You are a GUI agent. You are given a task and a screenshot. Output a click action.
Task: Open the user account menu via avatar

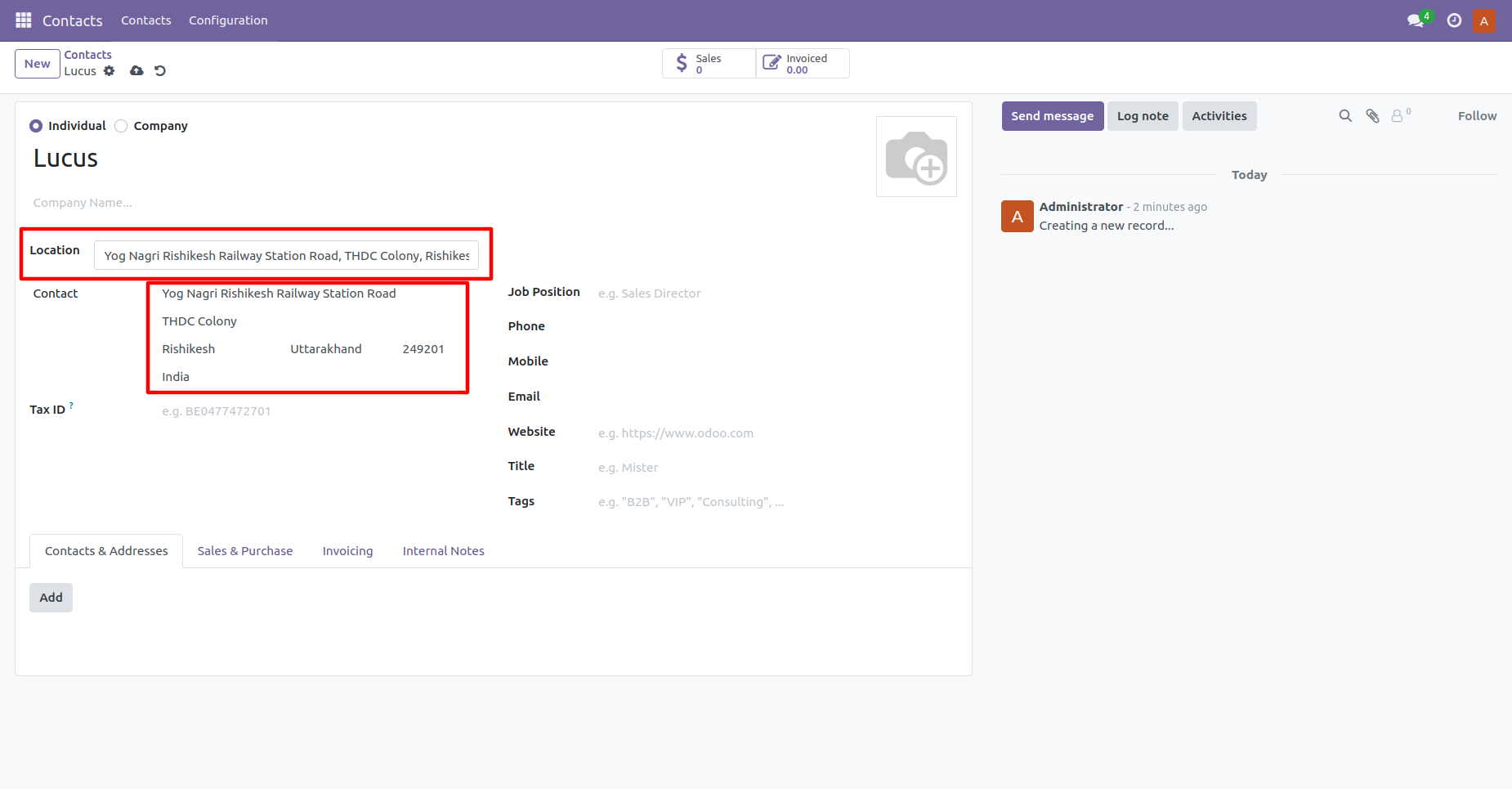(1483, 20)
